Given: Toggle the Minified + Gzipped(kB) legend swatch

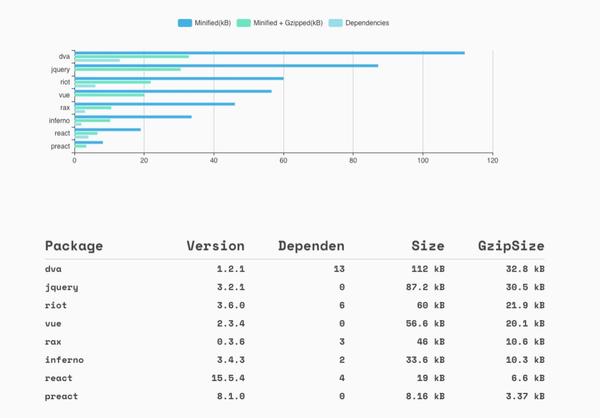Looking at the screenshot, I should [244, 23].
